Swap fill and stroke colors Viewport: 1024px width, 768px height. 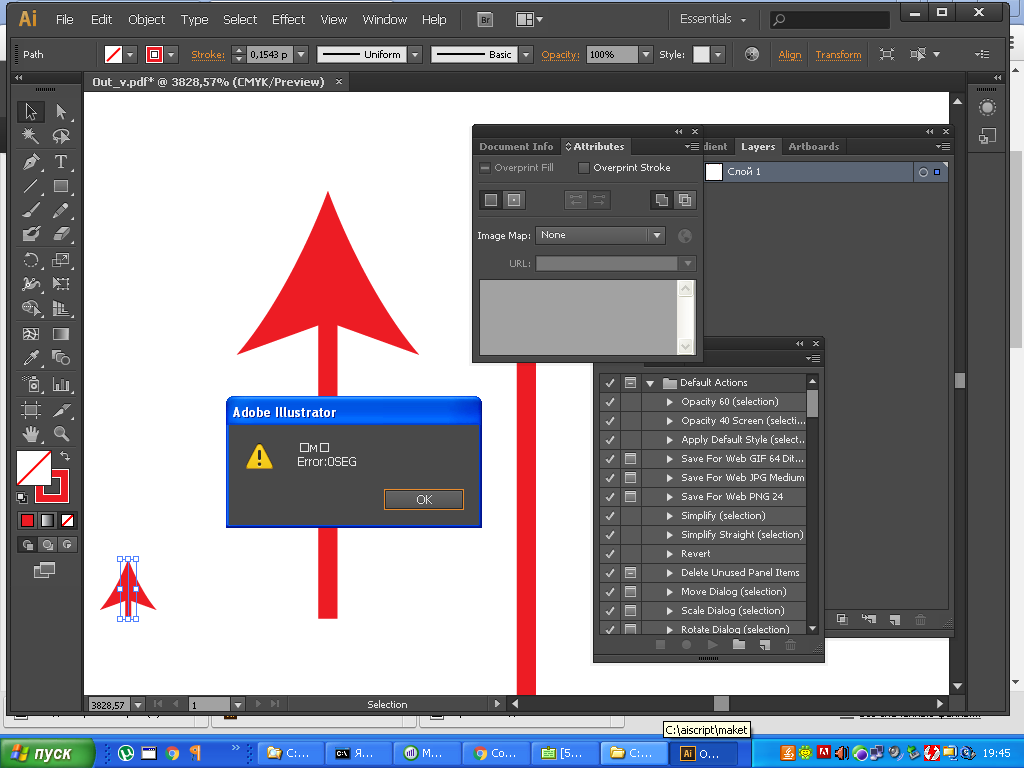point(65,455)
